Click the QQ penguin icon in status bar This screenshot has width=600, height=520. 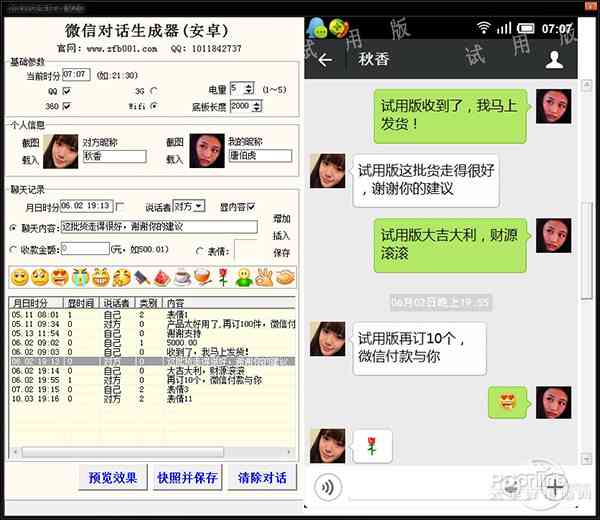point(317,28)
